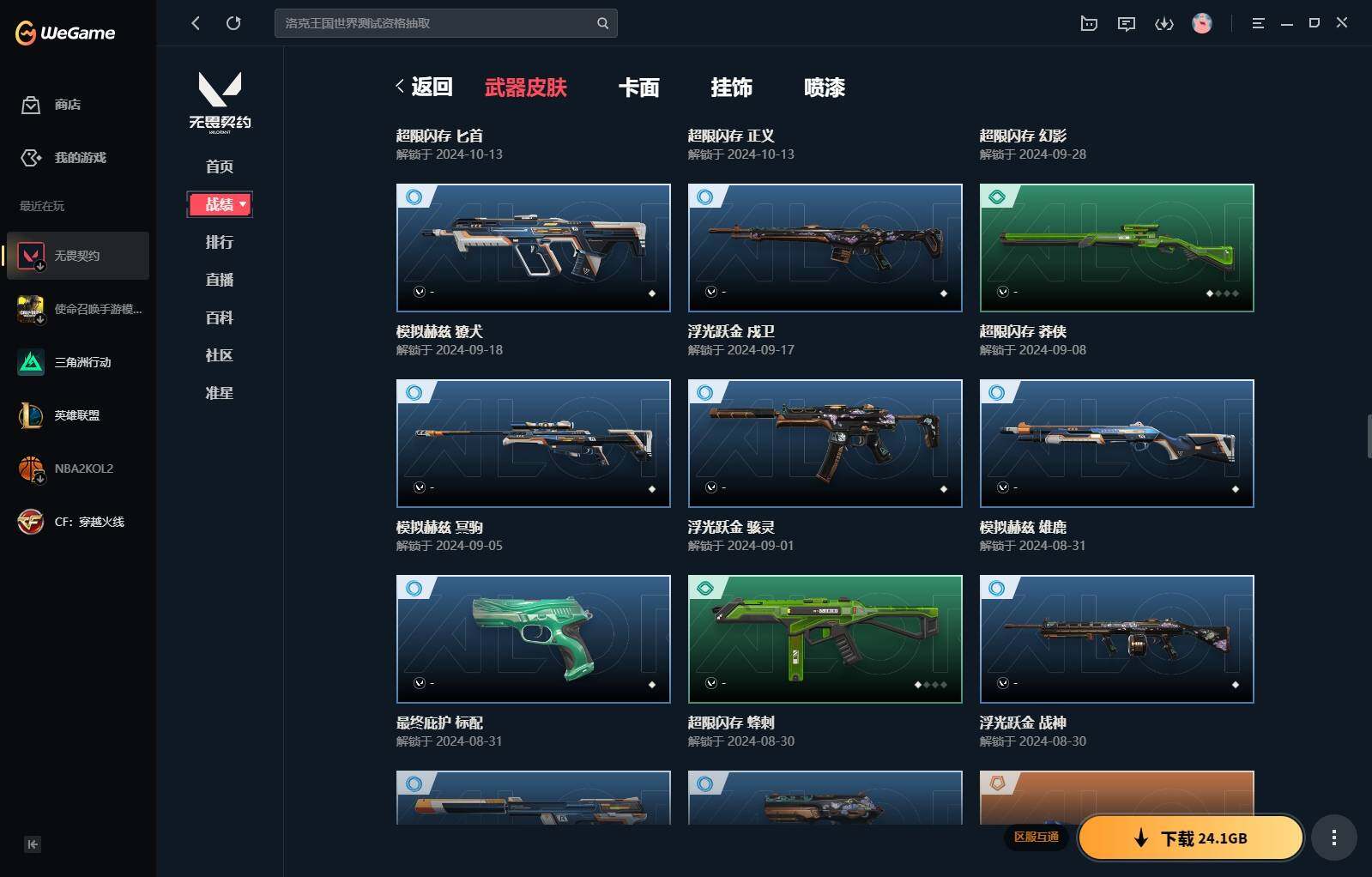Open 模拟赫兹 獠犬 skin thumbnail
The width and height of the screenshot is (1372, 877).
click(534, 248)
